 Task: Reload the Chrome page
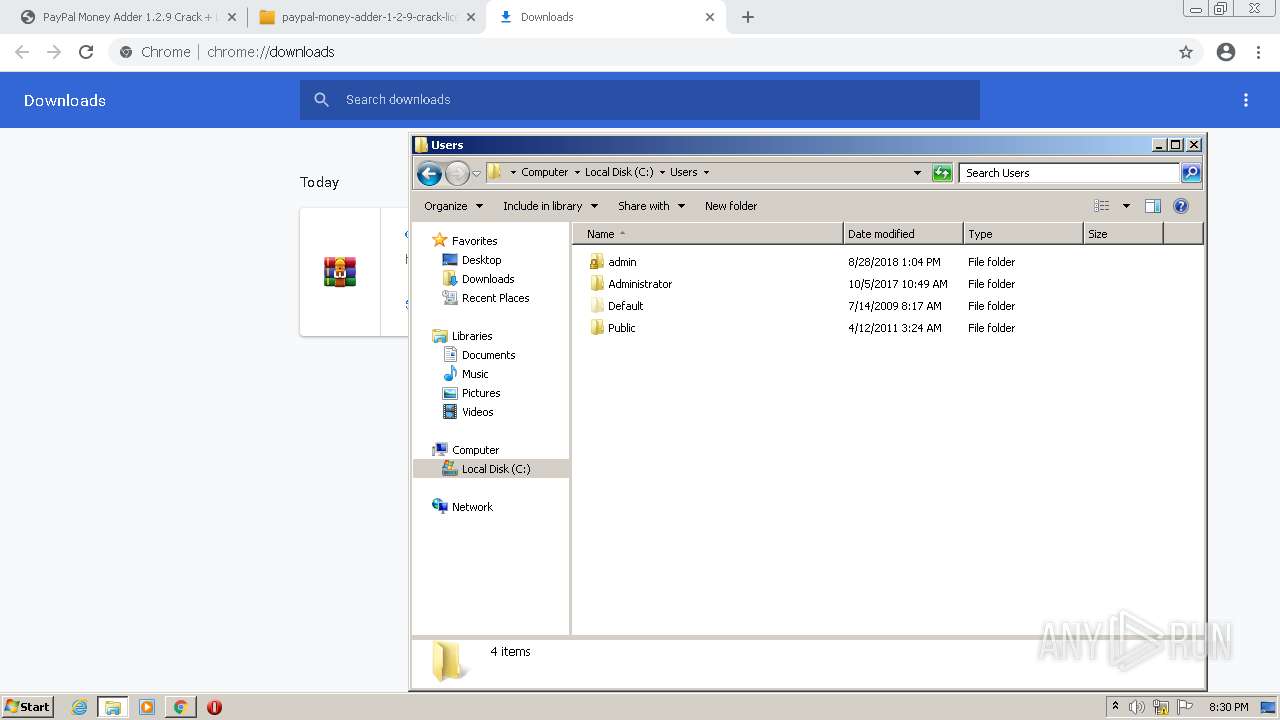[86, 52]
